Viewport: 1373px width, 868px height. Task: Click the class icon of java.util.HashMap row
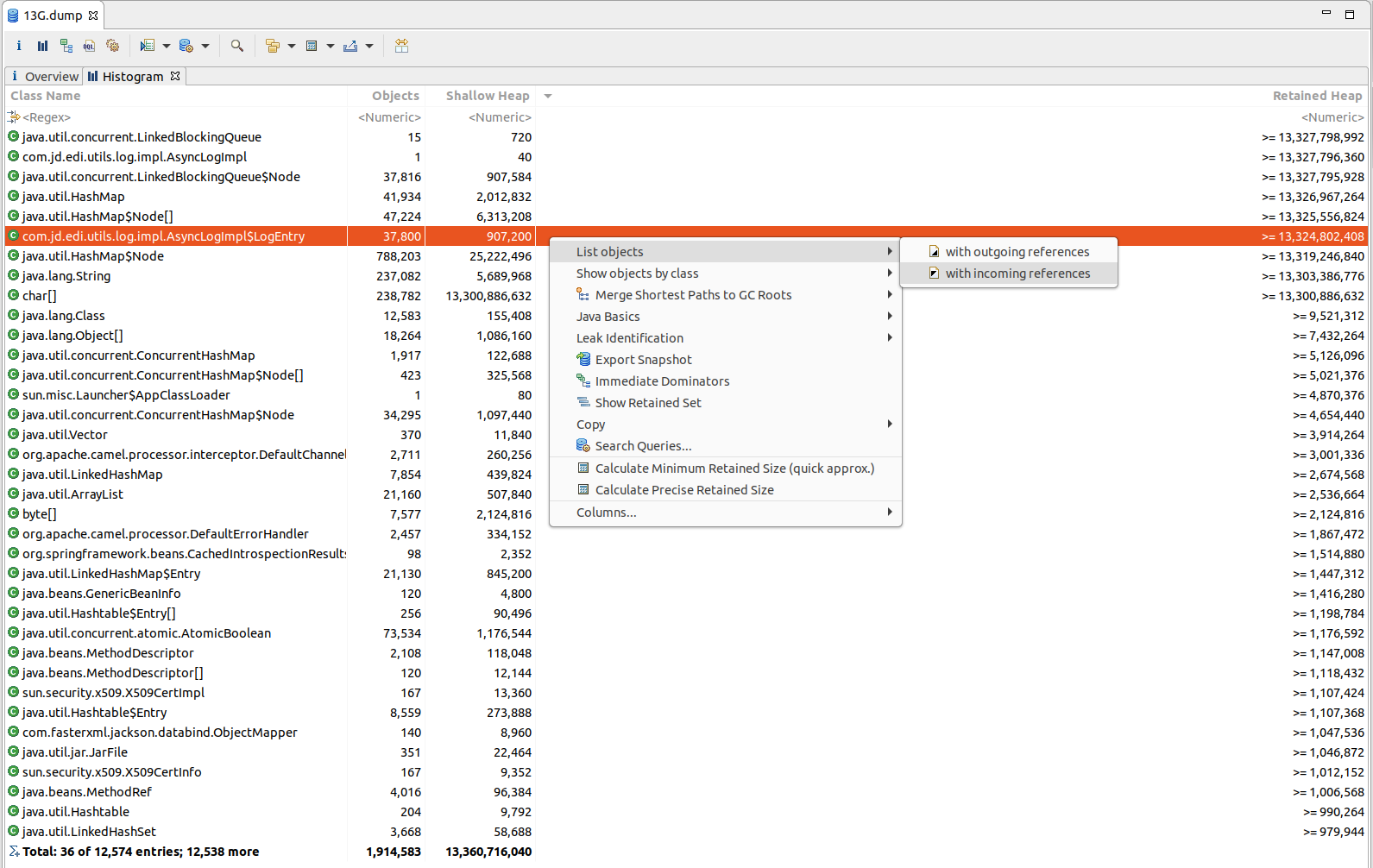(x=13, y=196)
